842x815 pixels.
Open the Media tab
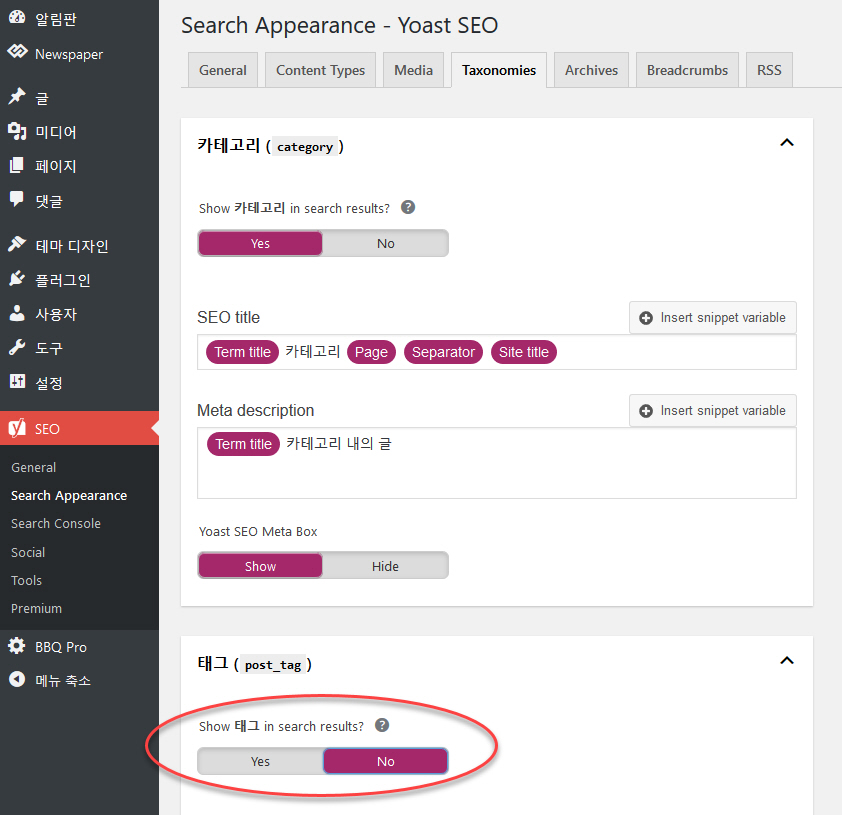pos(413,70)
